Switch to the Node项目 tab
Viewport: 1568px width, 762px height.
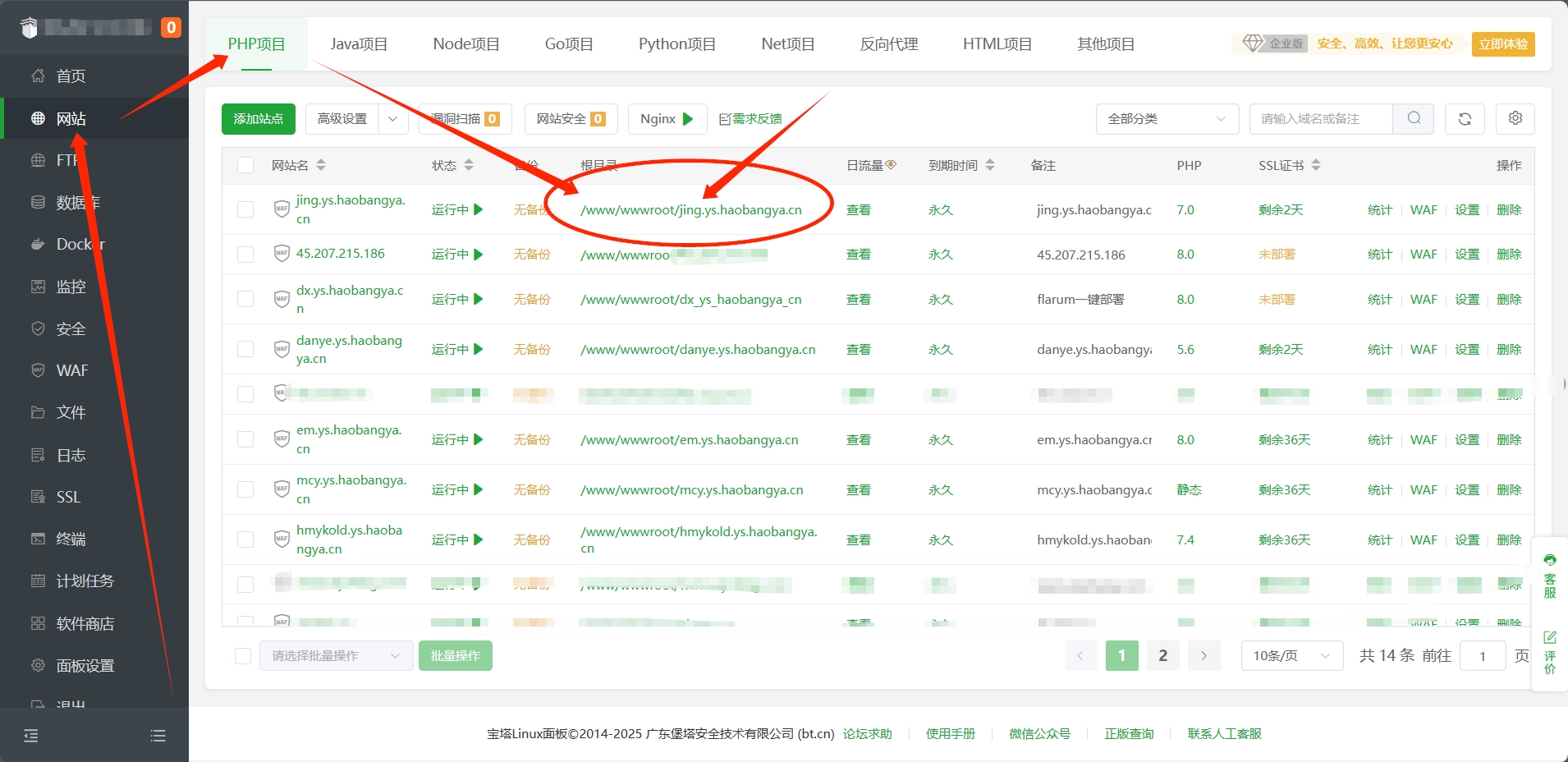466,44
